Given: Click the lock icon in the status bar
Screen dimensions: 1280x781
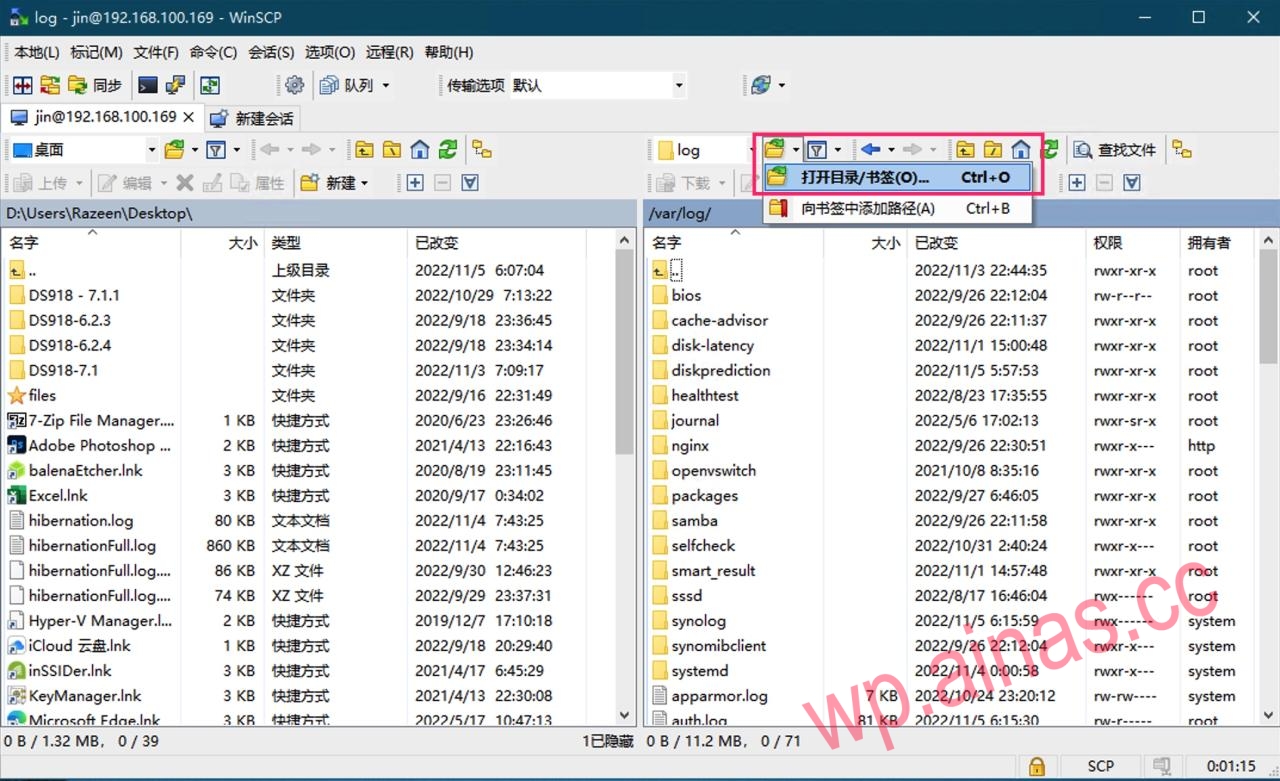Looking at the screenshot, I should click(x=1037, y=767).
